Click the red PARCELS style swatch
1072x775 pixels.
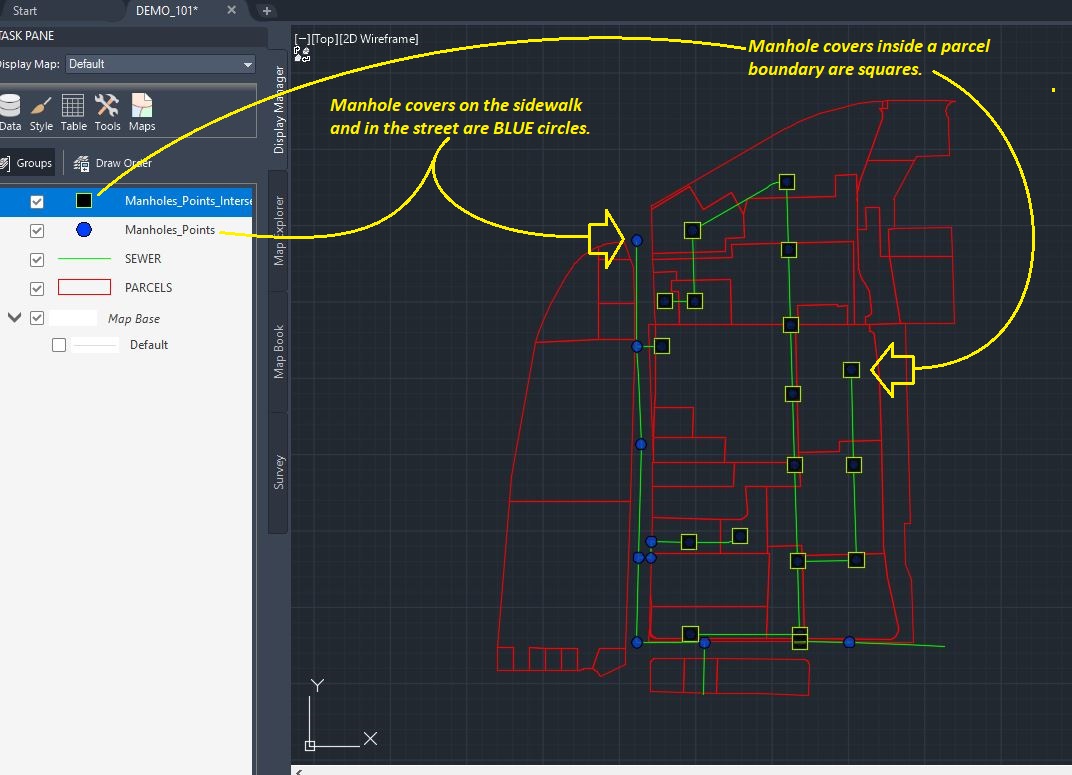tap(84, 287)
